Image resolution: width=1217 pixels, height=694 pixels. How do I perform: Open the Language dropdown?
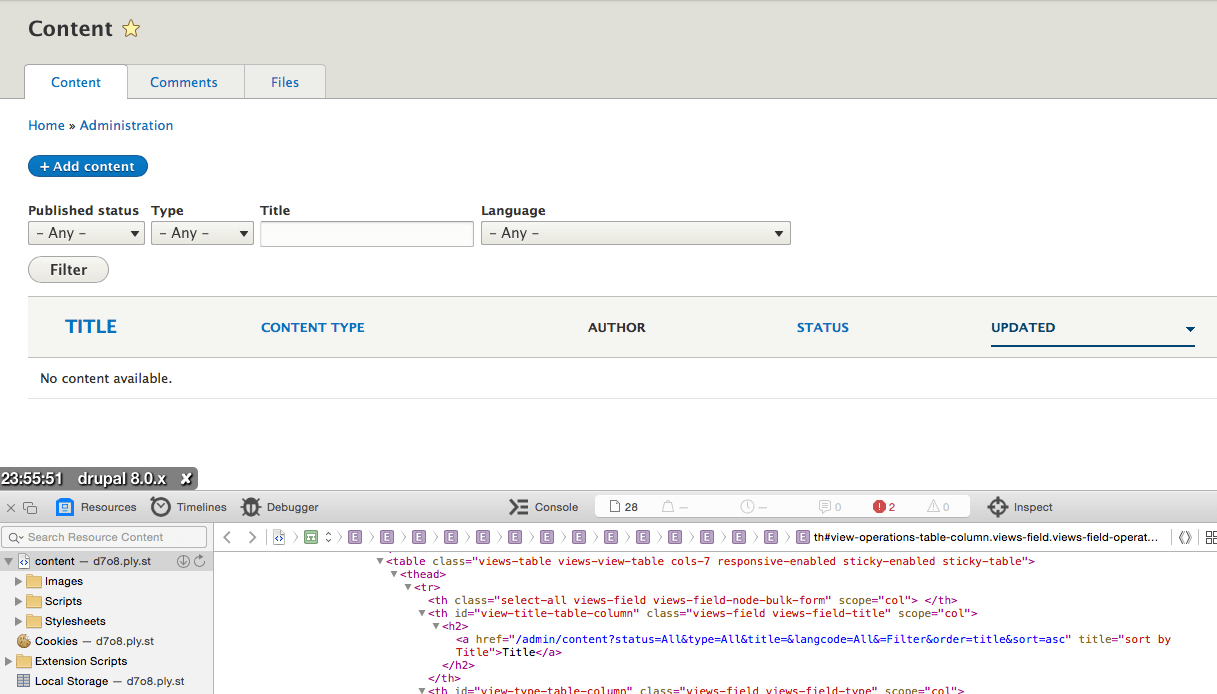click(x=636, y=233)
